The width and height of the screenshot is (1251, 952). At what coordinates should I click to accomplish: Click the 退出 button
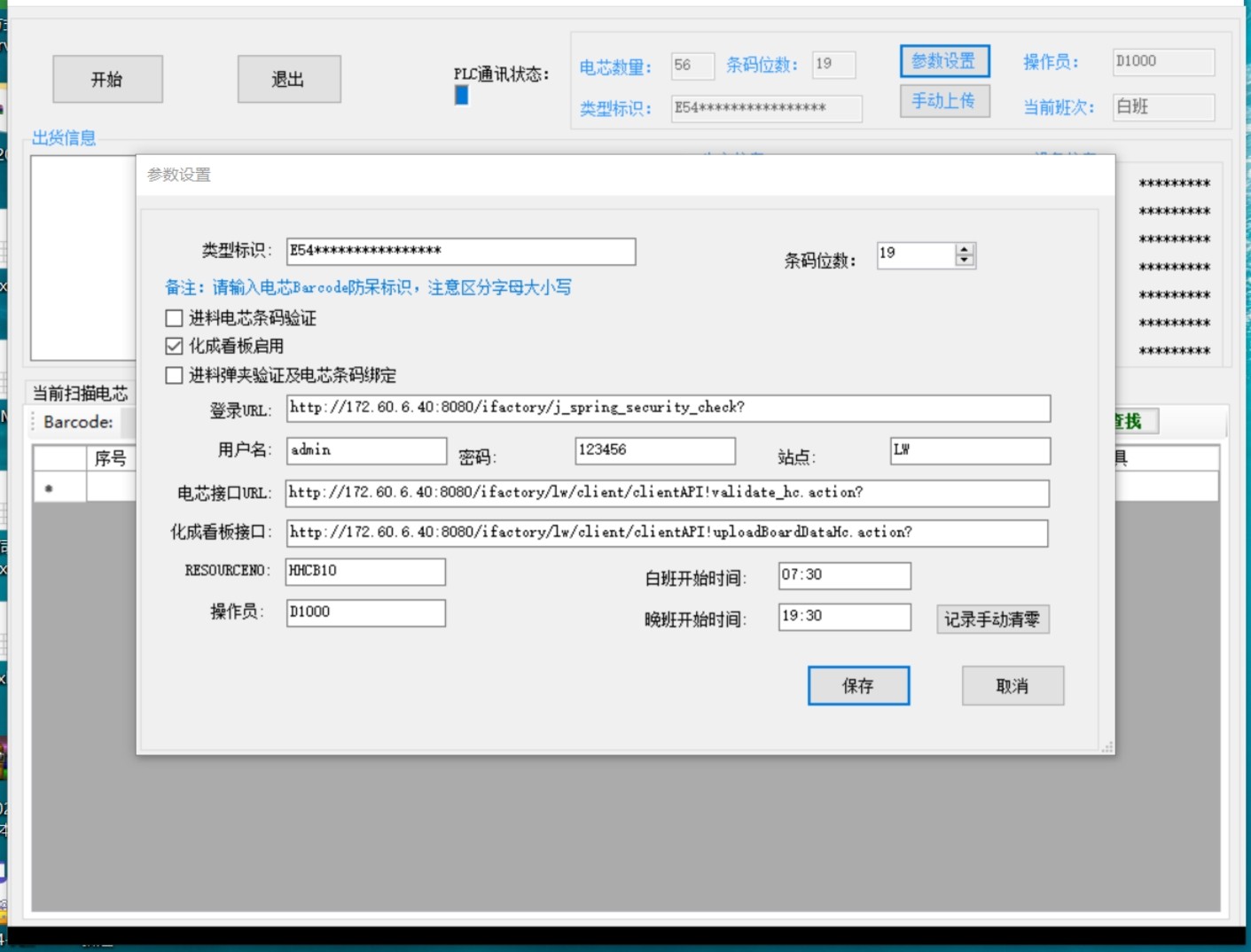[x=288, y=80]
